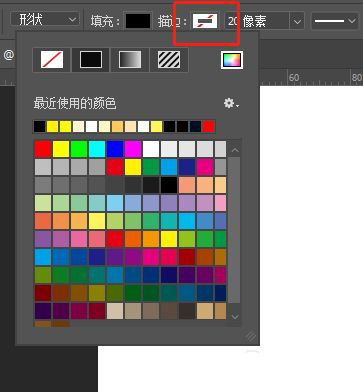The height and width of the screenshot is (392, 363).
Task: Choose pure black swatch in the swatch grid
Action: point(169,185)
